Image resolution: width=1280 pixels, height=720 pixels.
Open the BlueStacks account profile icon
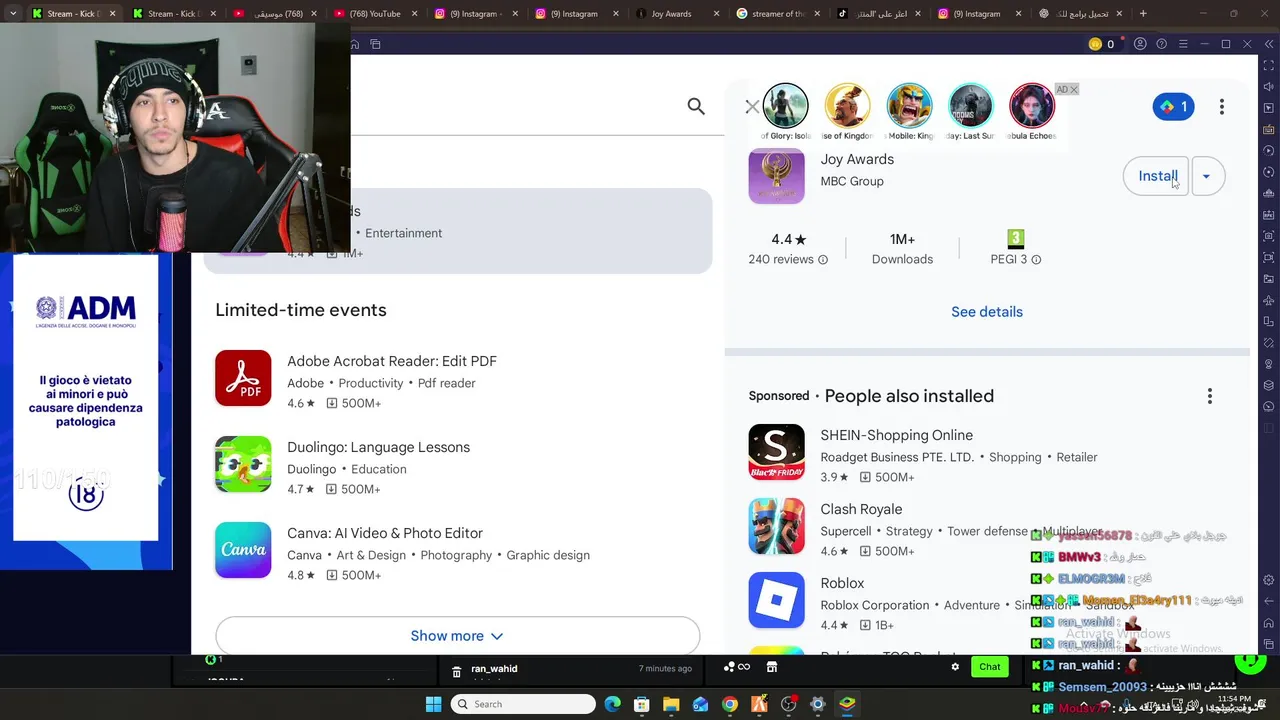click(1140, 44)
